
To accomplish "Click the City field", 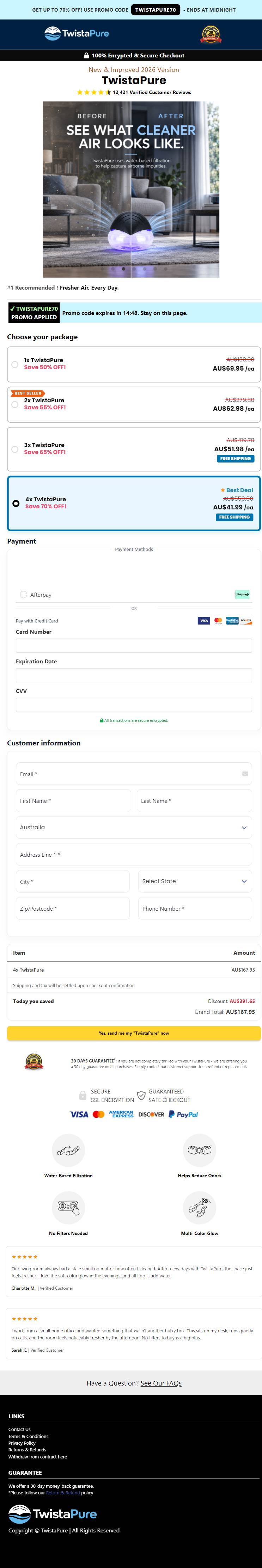I will pos(73,881).
